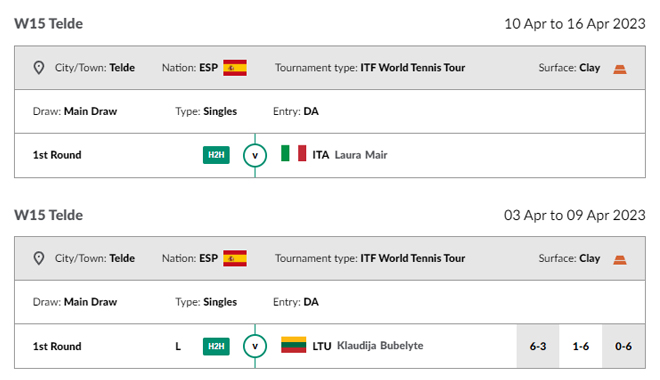Open the W15 Telde 10 Apr tournament title
The width and height of the screenshot is (660, 380).
tap(48, 24)
